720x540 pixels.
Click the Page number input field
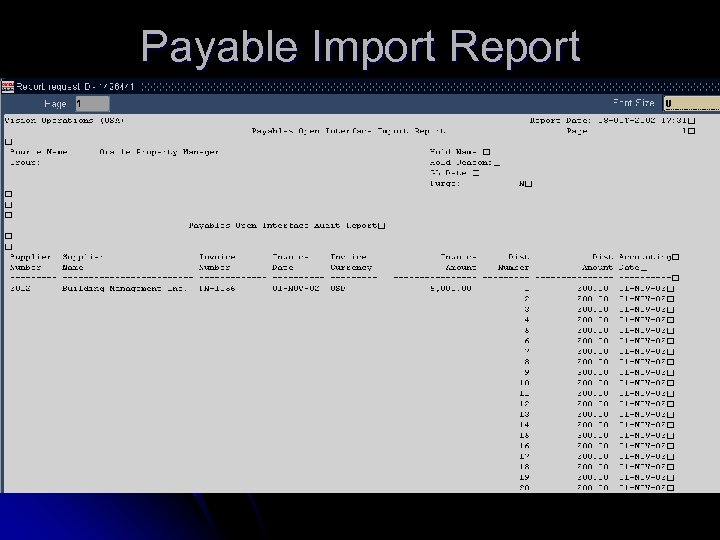(x=93, y=104)
